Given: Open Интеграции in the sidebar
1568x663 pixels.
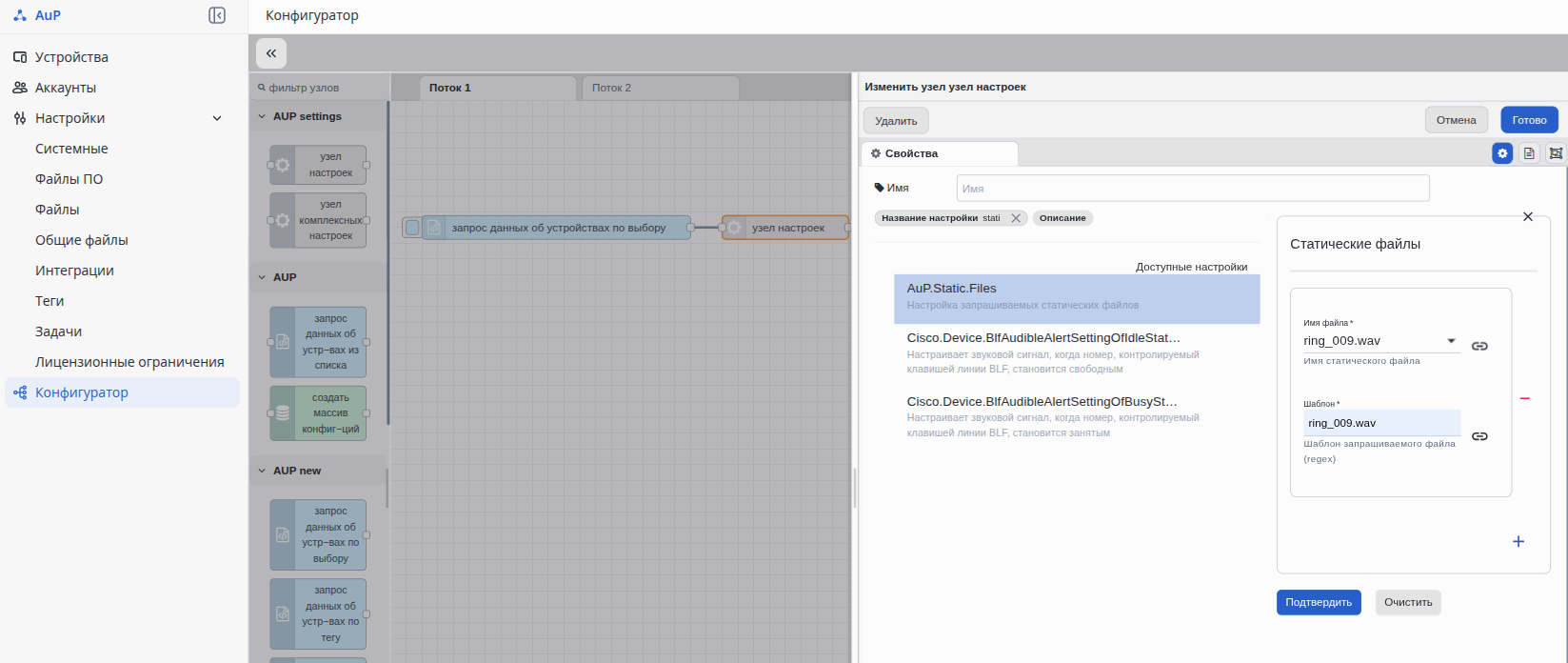Looking at the screenshot, I should [x=74, y=271].
